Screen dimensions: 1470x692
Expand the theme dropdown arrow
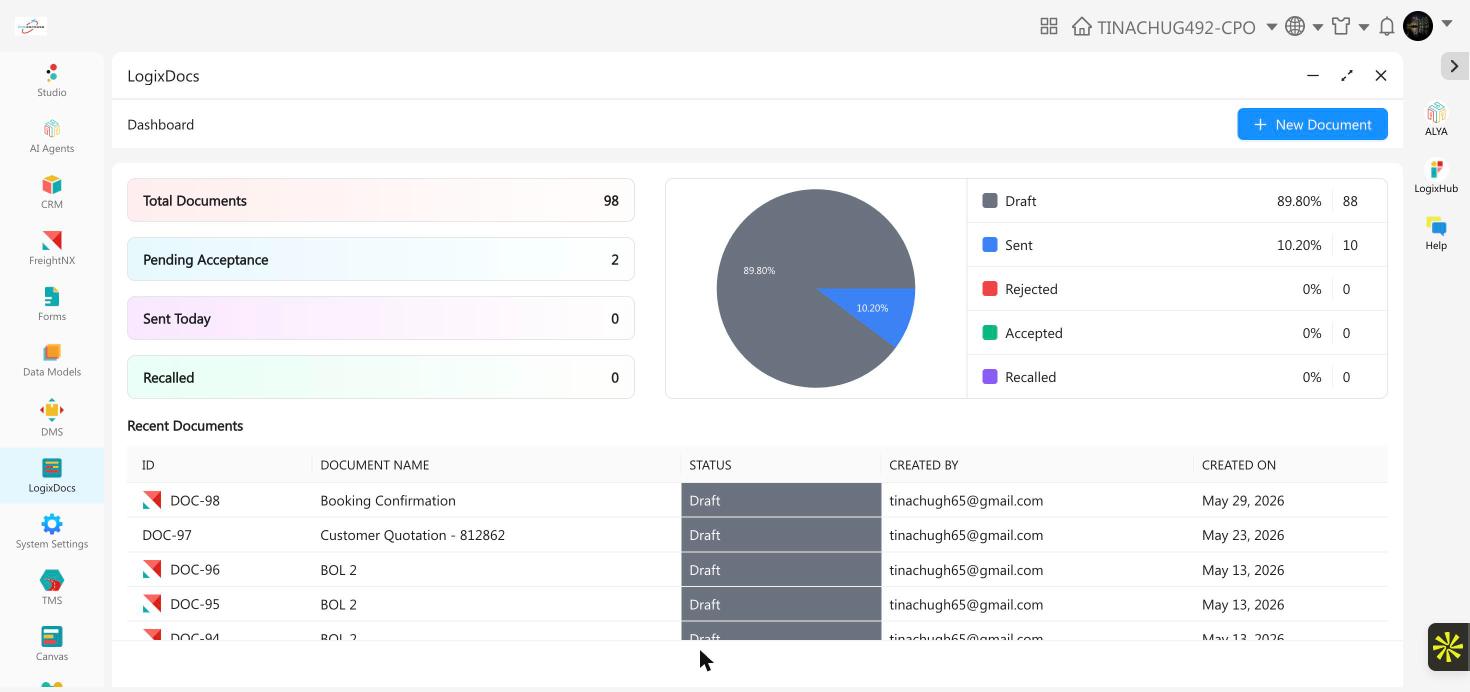coord(1364,27)
